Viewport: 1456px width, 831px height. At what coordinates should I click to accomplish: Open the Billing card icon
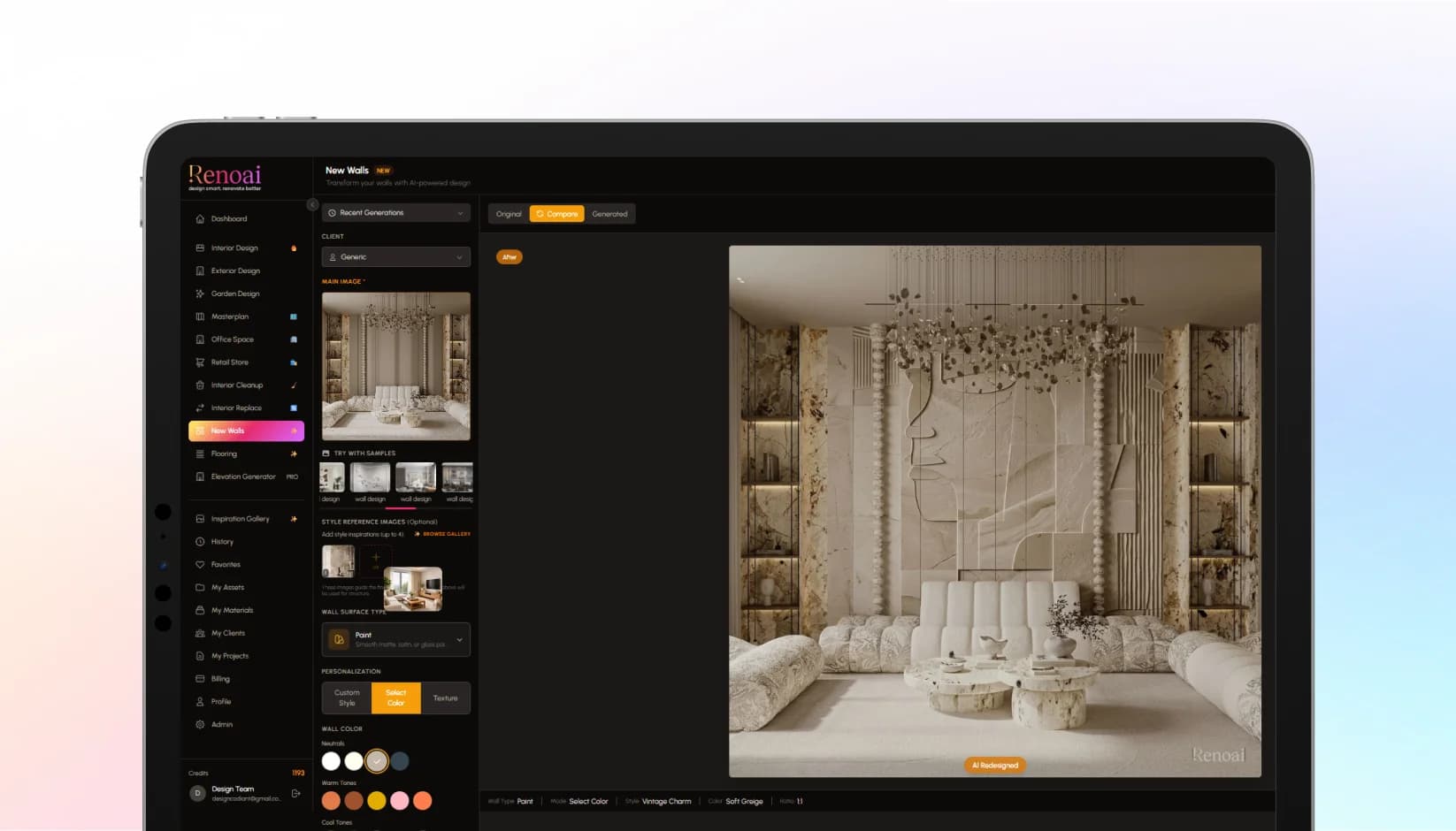pyautogui.click(x=200, y=679)
